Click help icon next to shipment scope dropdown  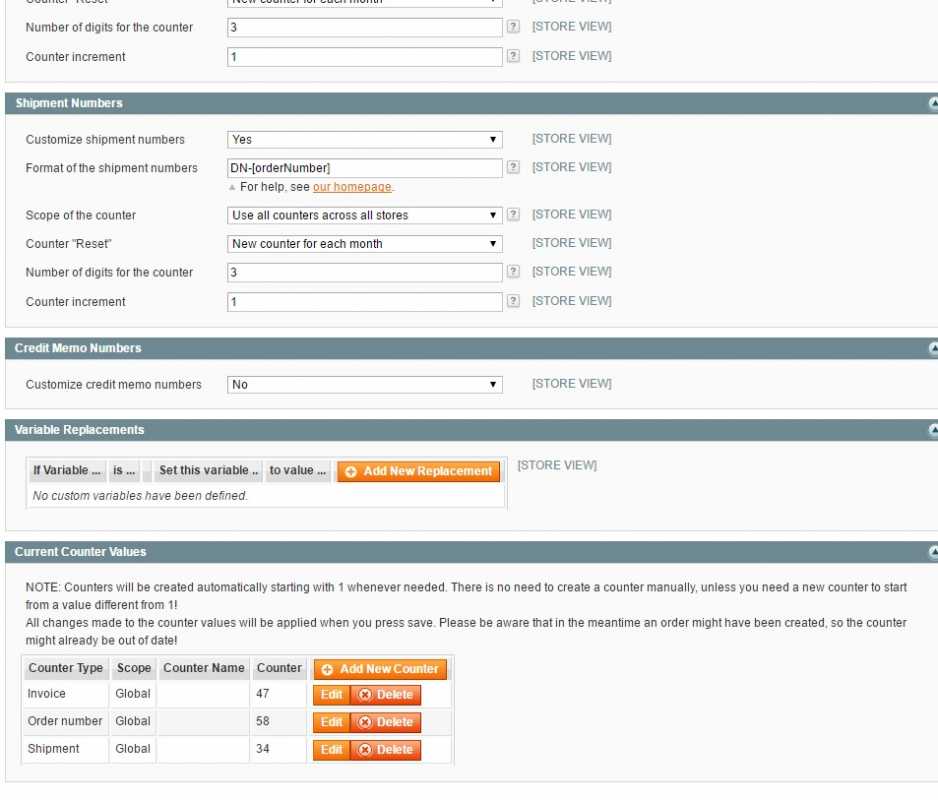[x=513, y=215]
